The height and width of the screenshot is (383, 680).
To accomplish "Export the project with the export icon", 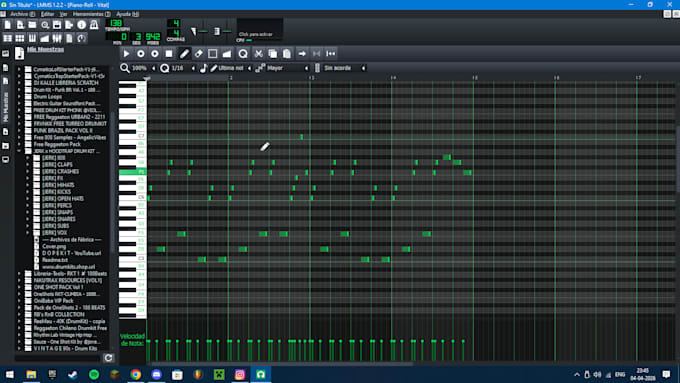I will pos(69,25).
